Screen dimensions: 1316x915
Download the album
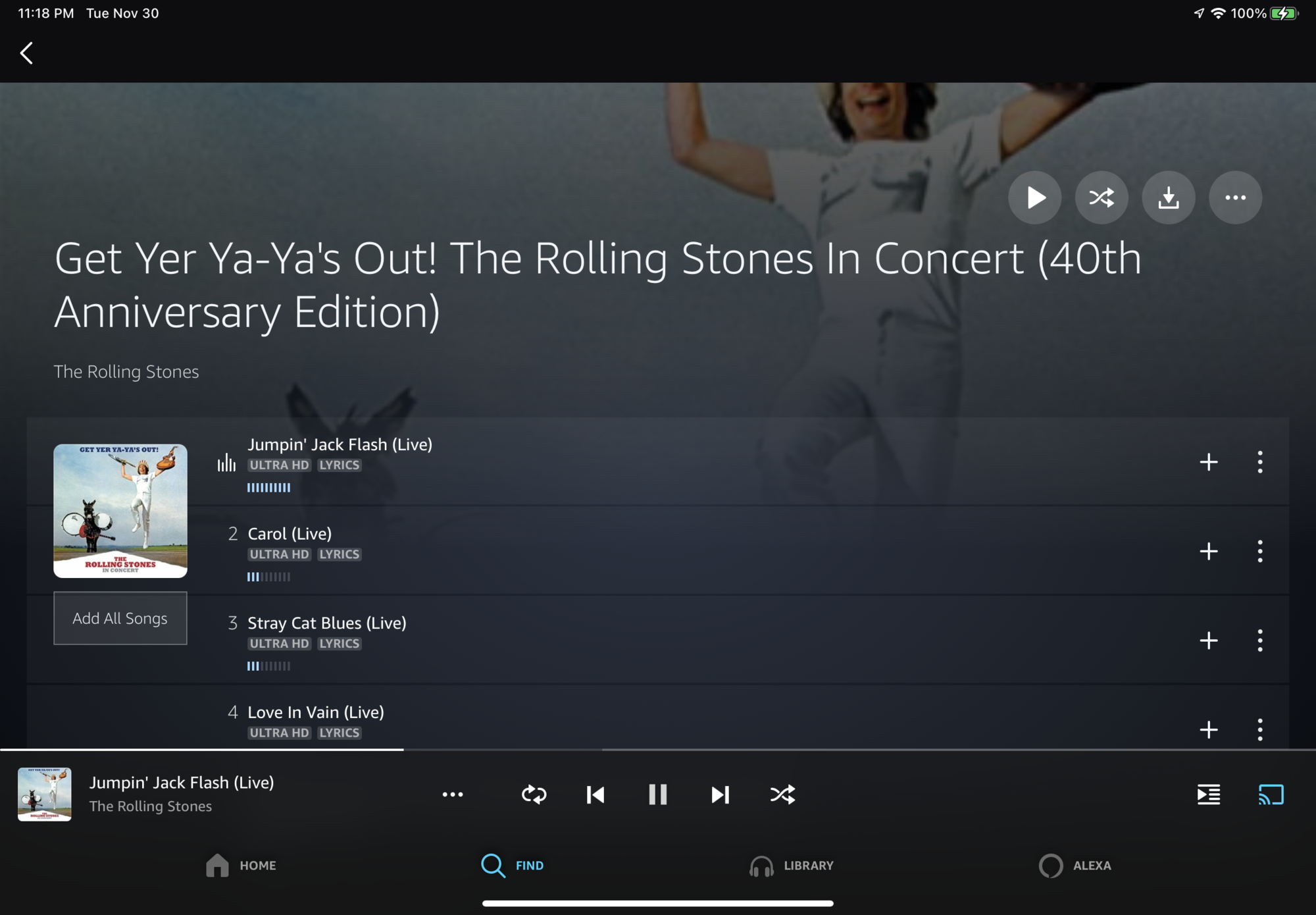(x=1169, y=197)
